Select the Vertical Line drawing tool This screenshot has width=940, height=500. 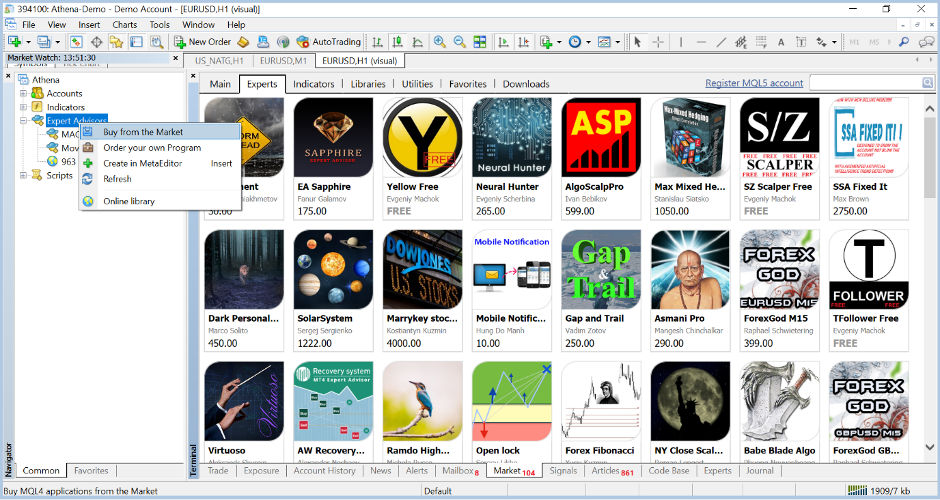(680, 42)
